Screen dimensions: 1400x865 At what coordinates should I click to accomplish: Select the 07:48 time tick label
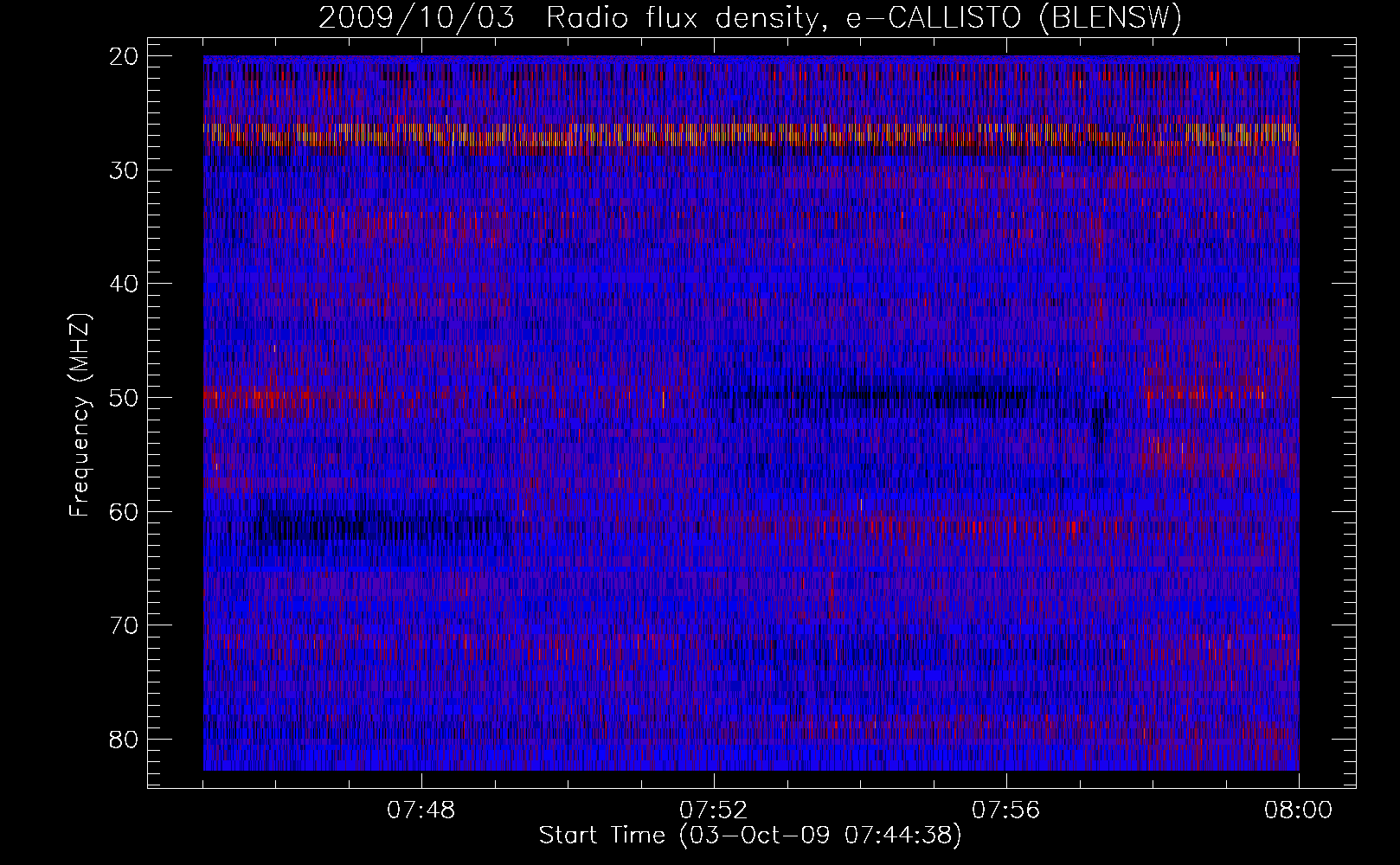(421, 811)
